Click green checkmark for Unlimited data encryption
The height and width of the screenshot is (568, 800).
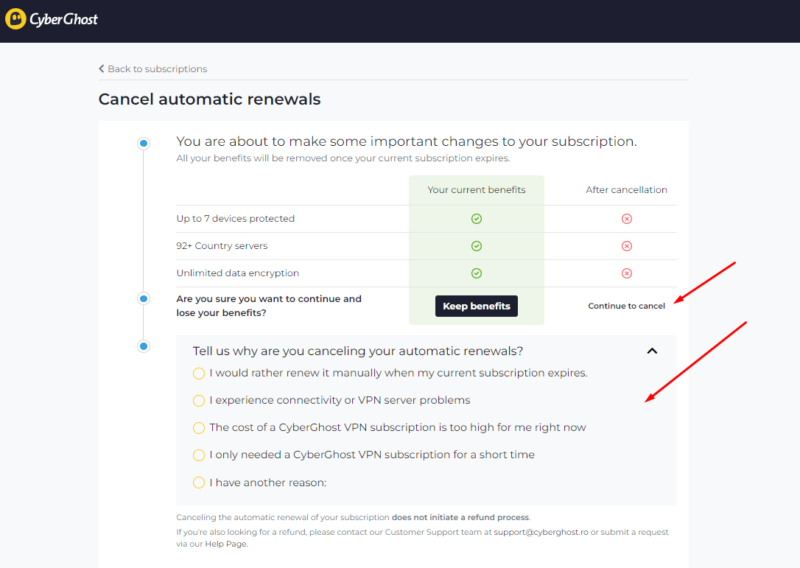476,274
